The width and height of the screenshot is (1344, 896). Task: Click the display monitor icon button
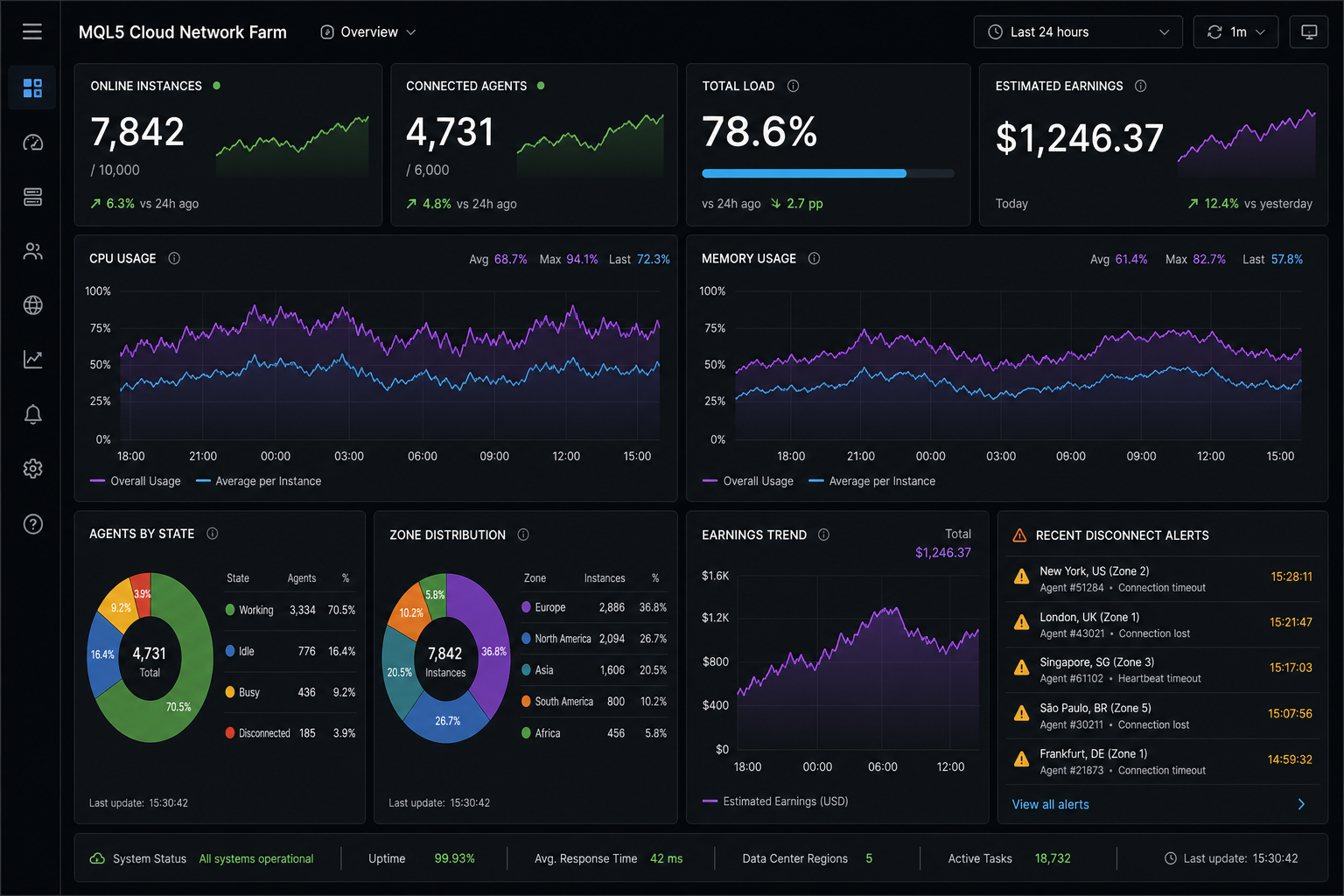pyautogui.click(x=1309, y=31)
